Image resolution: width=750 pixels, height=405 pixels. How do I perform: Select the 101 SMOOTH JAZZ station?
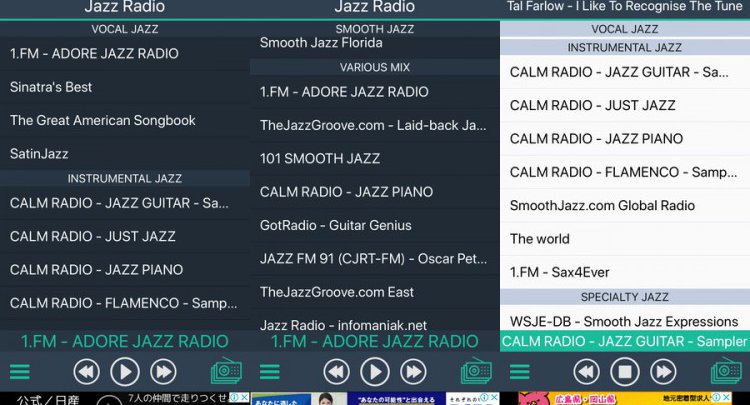375,159
